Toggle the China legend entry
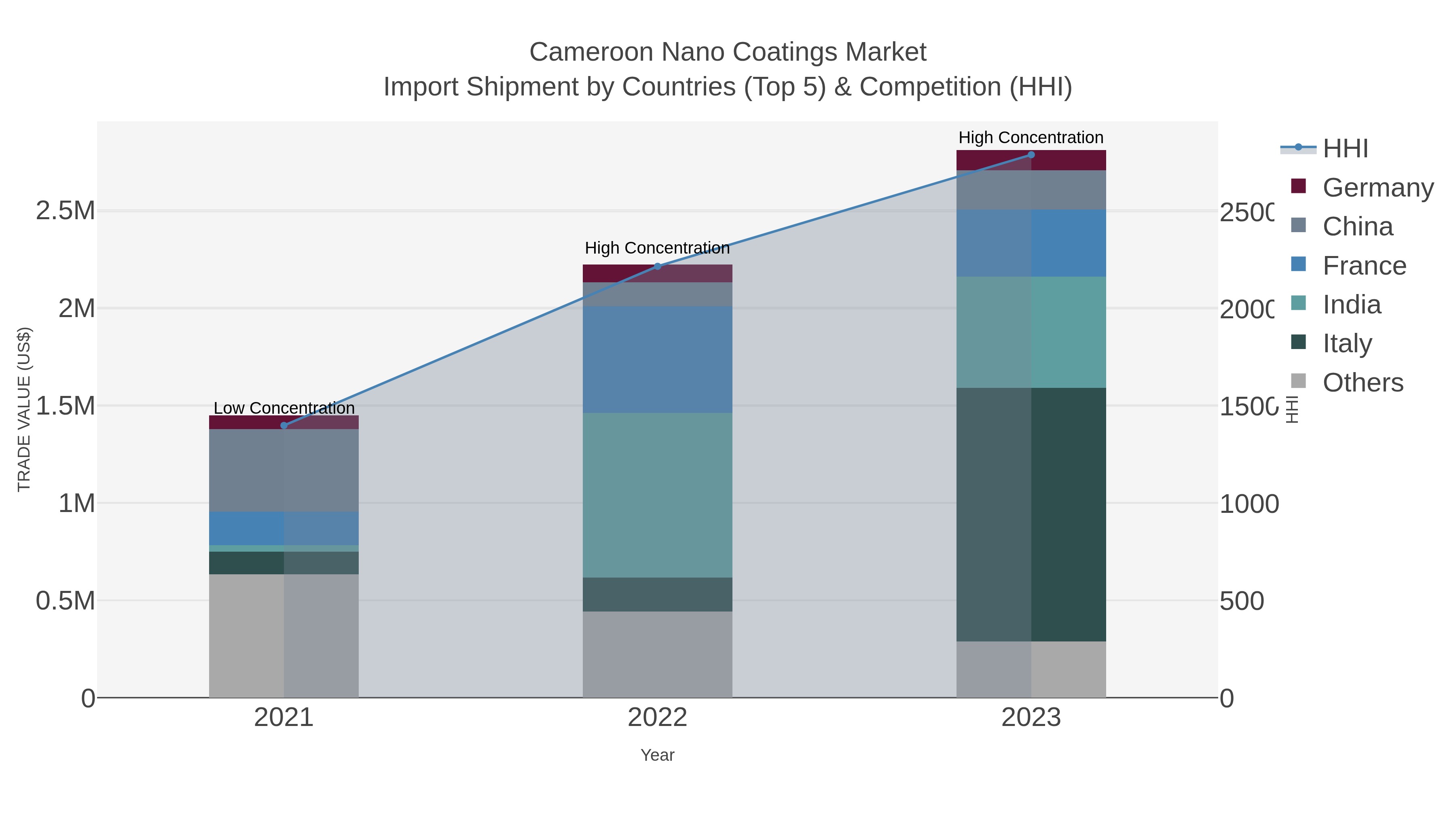The width and height of the screenshot is (1456, 819). tap(1342, 226)
